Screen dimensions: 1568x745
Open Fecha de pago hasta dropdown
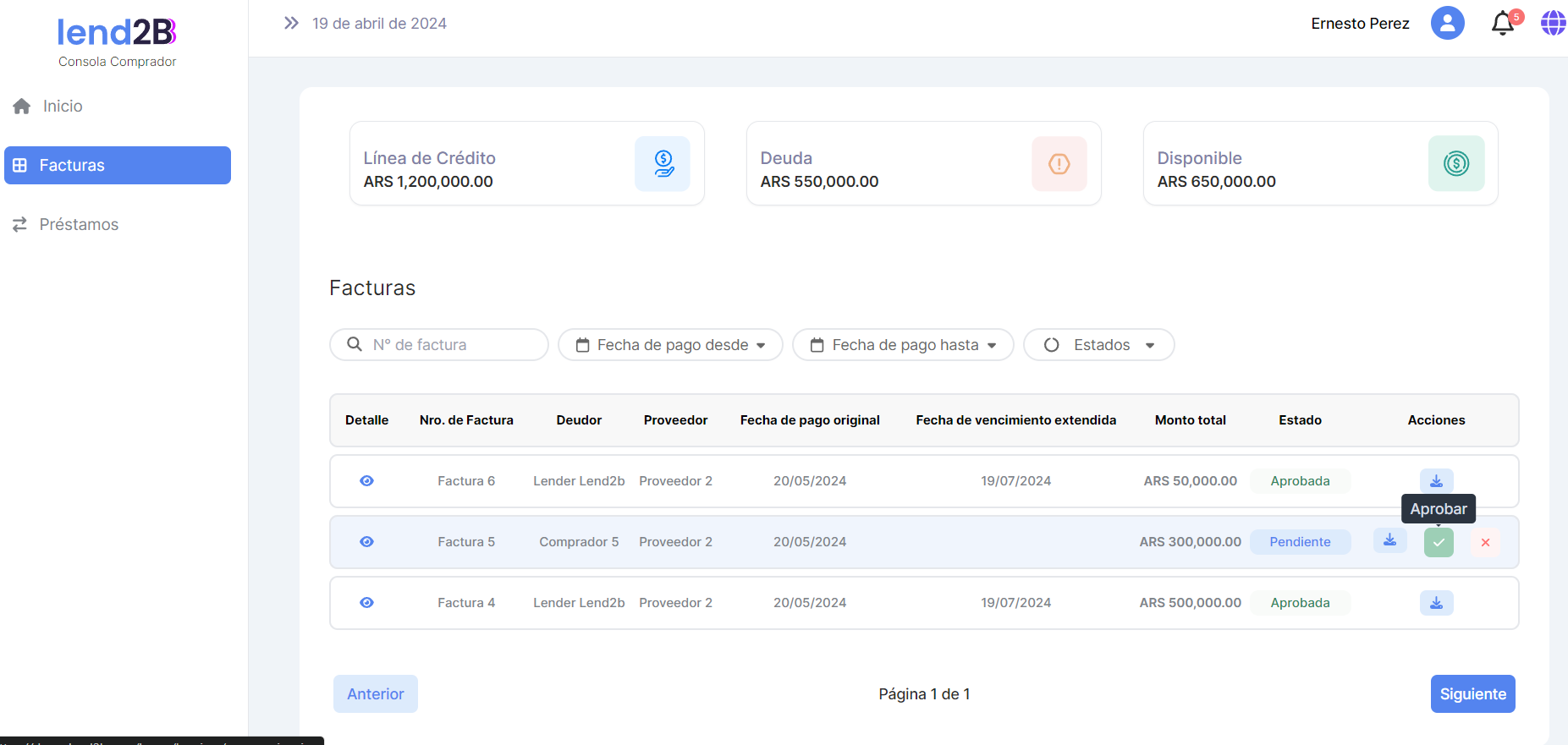click(903, 345)
